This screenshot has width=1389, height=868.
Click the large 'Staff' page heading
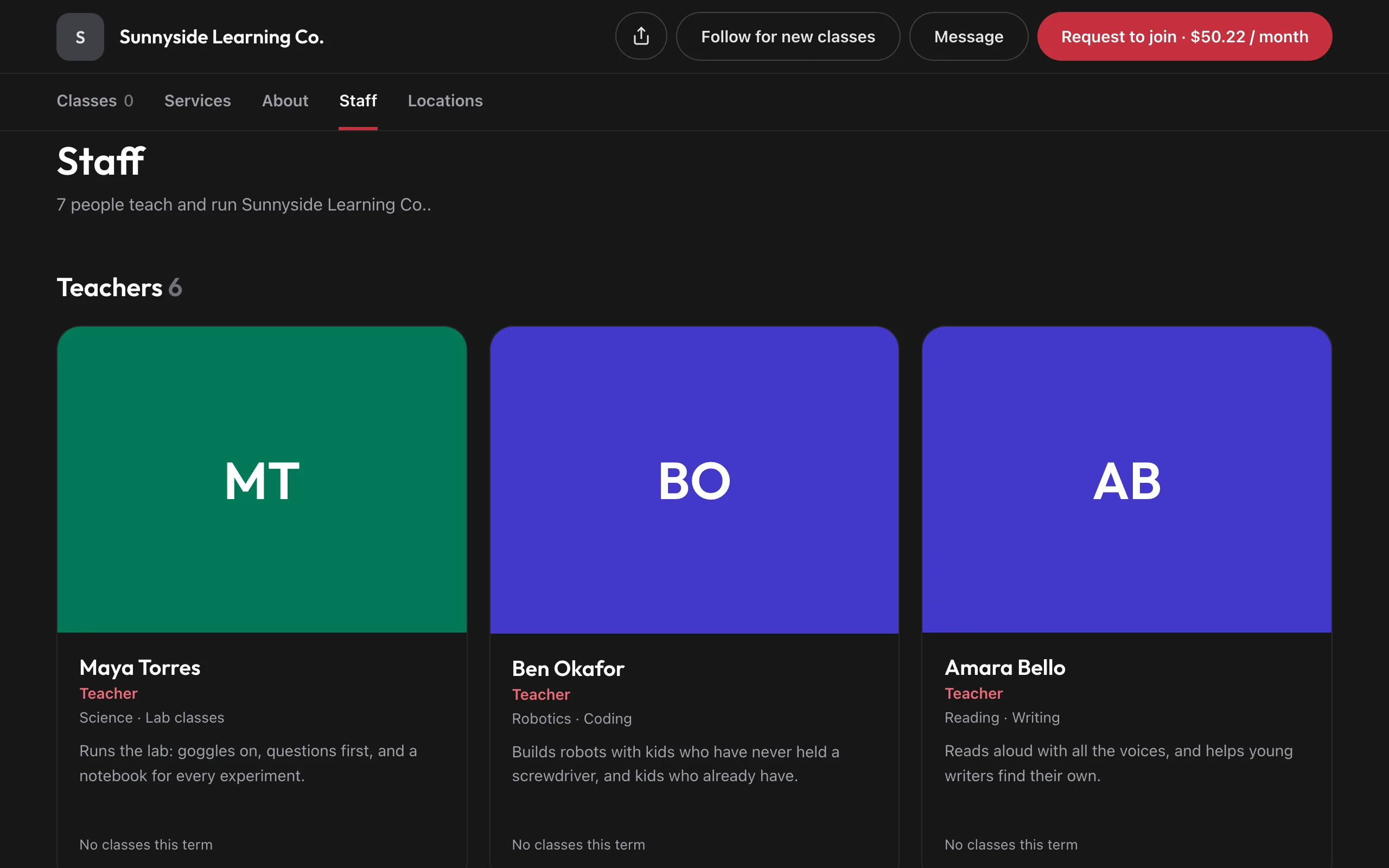click(x=101, y=161)
